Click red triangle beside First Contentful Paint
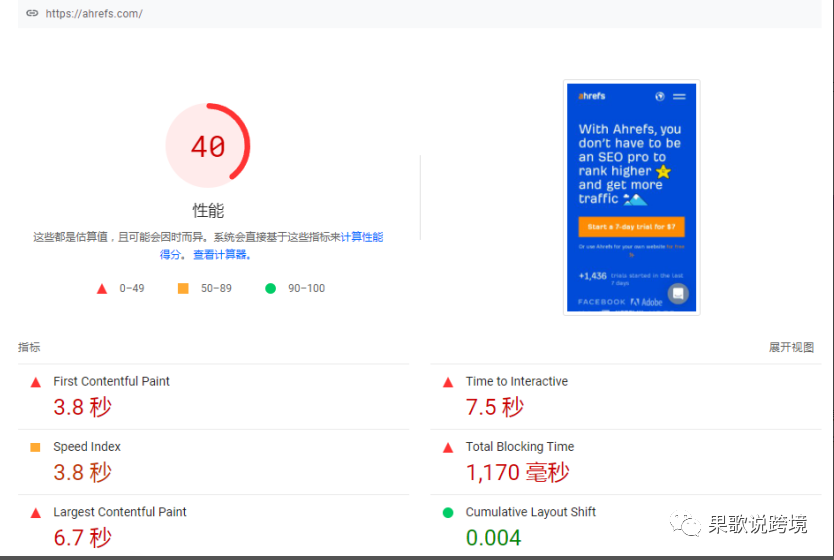The height and width of the screenshot is (560, 834). tap(36, 382)
